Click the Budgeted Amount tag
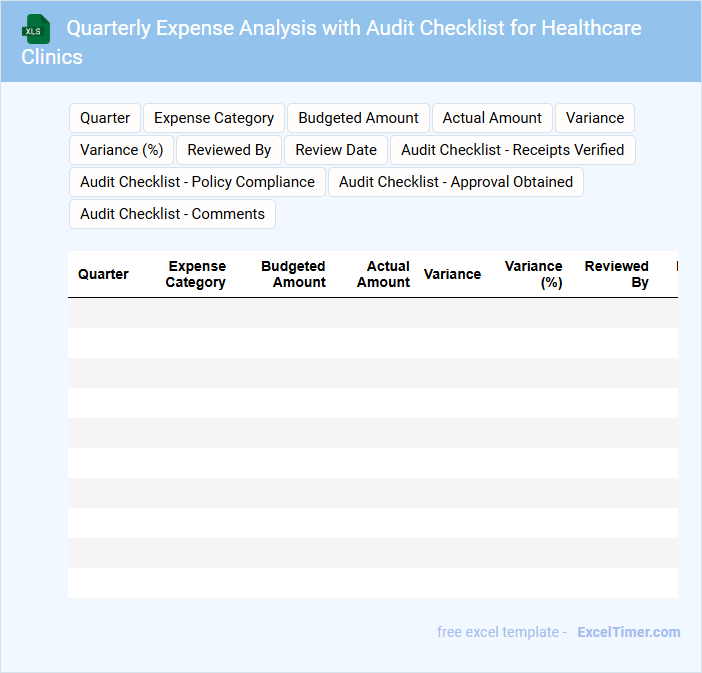This screenshot has width=702, height=673. click(x=358, y=118)
